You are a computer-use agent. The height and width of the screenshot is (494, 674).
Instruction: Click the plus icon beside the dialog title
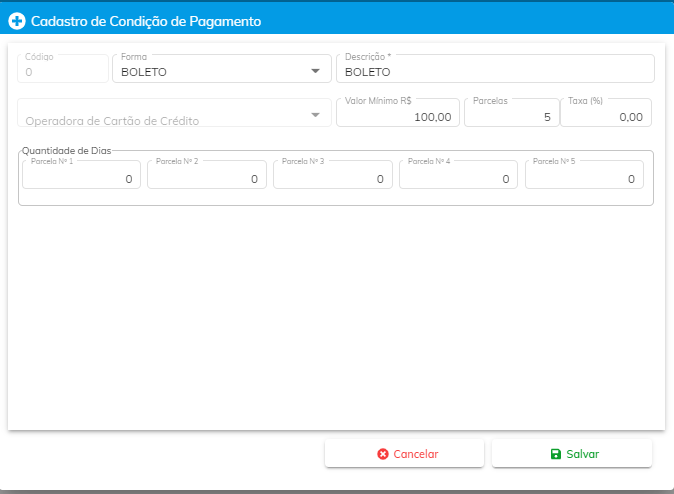[x=17, y=21]
